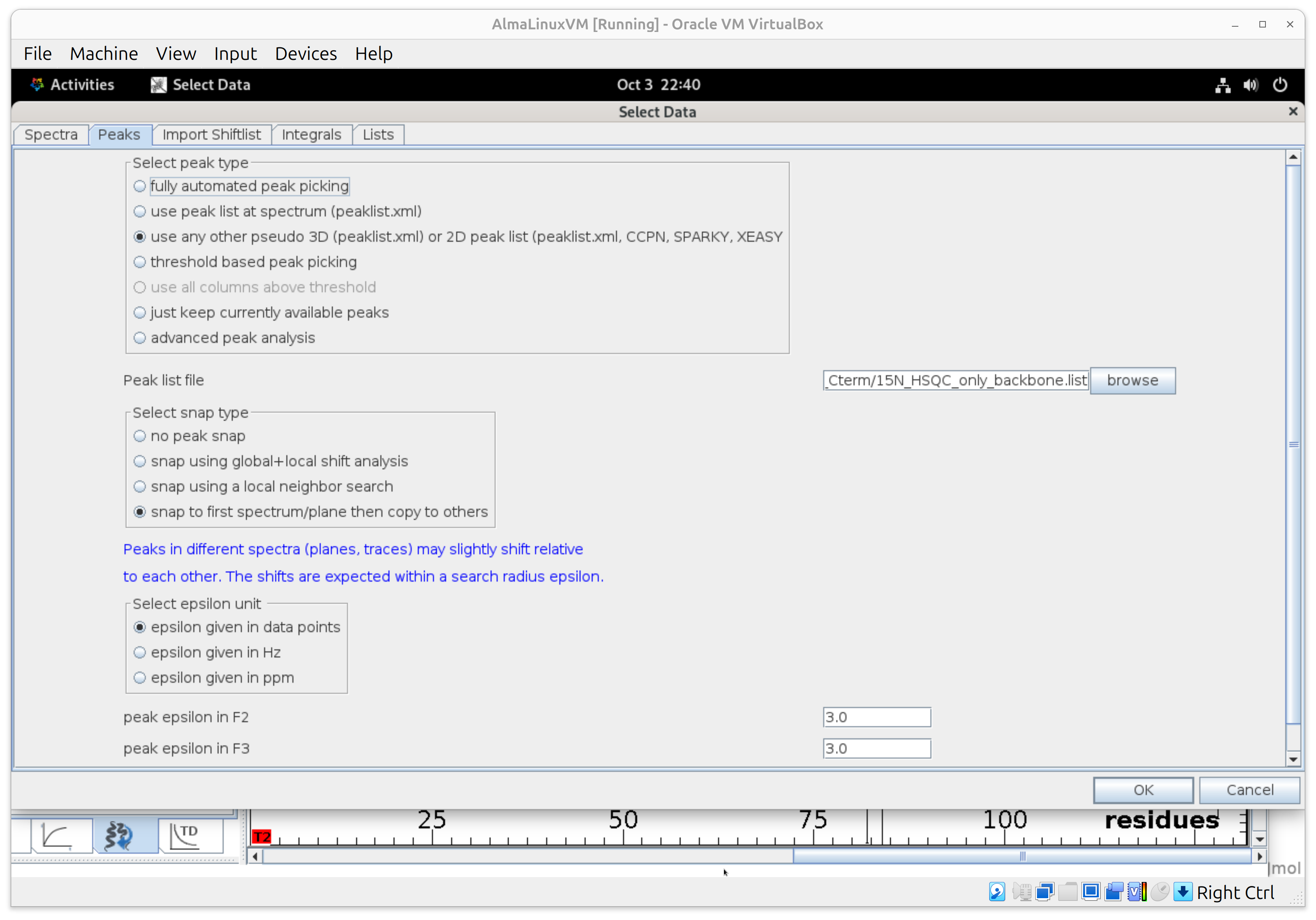Confirm dialog with OK button
The height and width of the screenshot is (920, 1316).
tap(1143, 790)
